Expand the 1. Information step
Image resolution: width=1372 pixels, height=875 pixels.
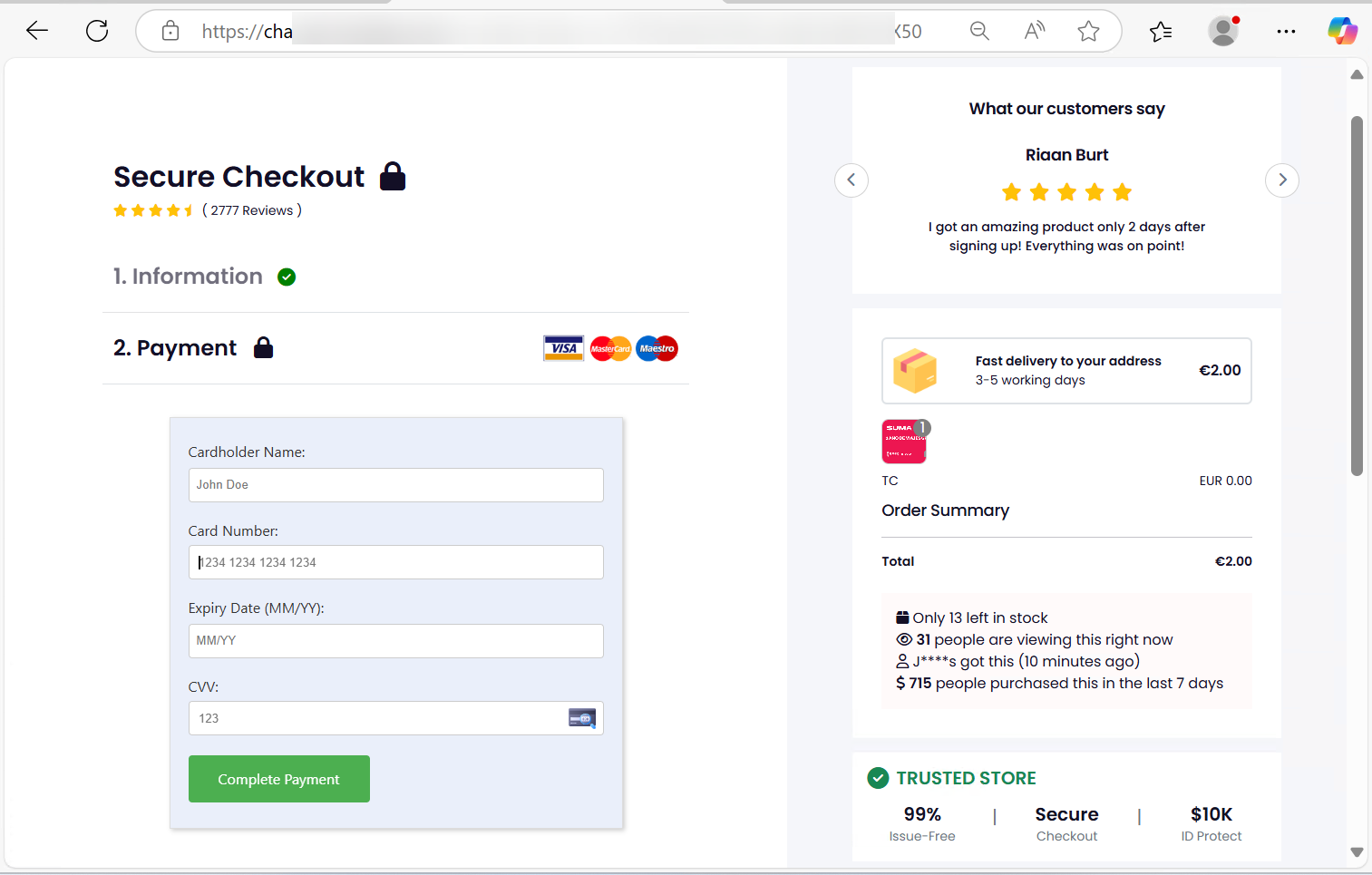188,277
